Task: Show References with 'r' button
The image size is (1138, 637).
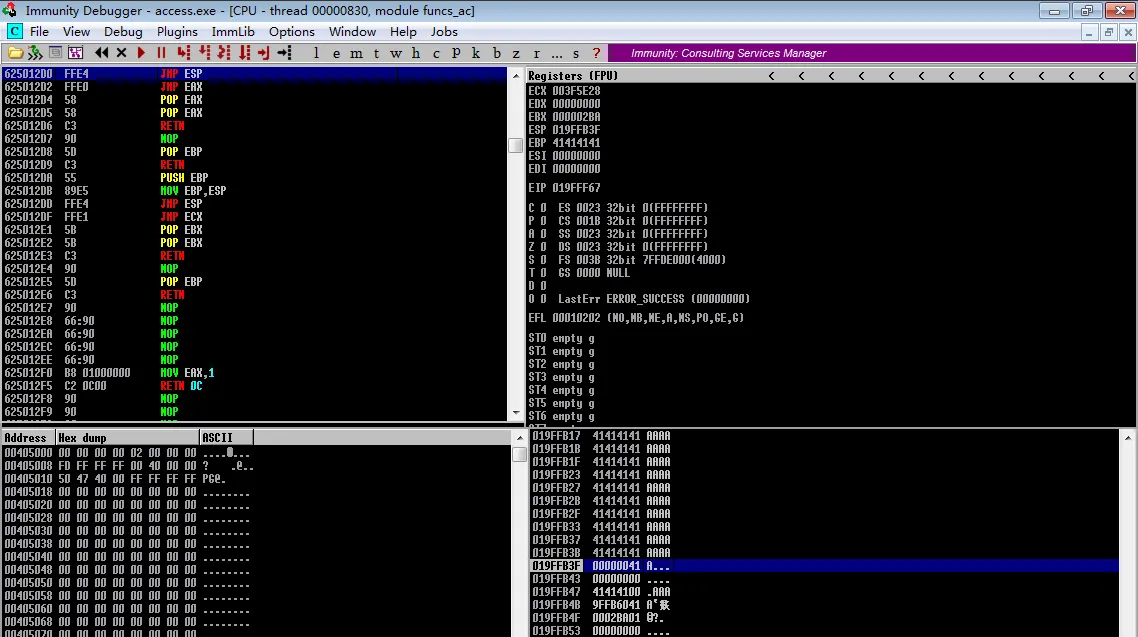Action: 536,53
